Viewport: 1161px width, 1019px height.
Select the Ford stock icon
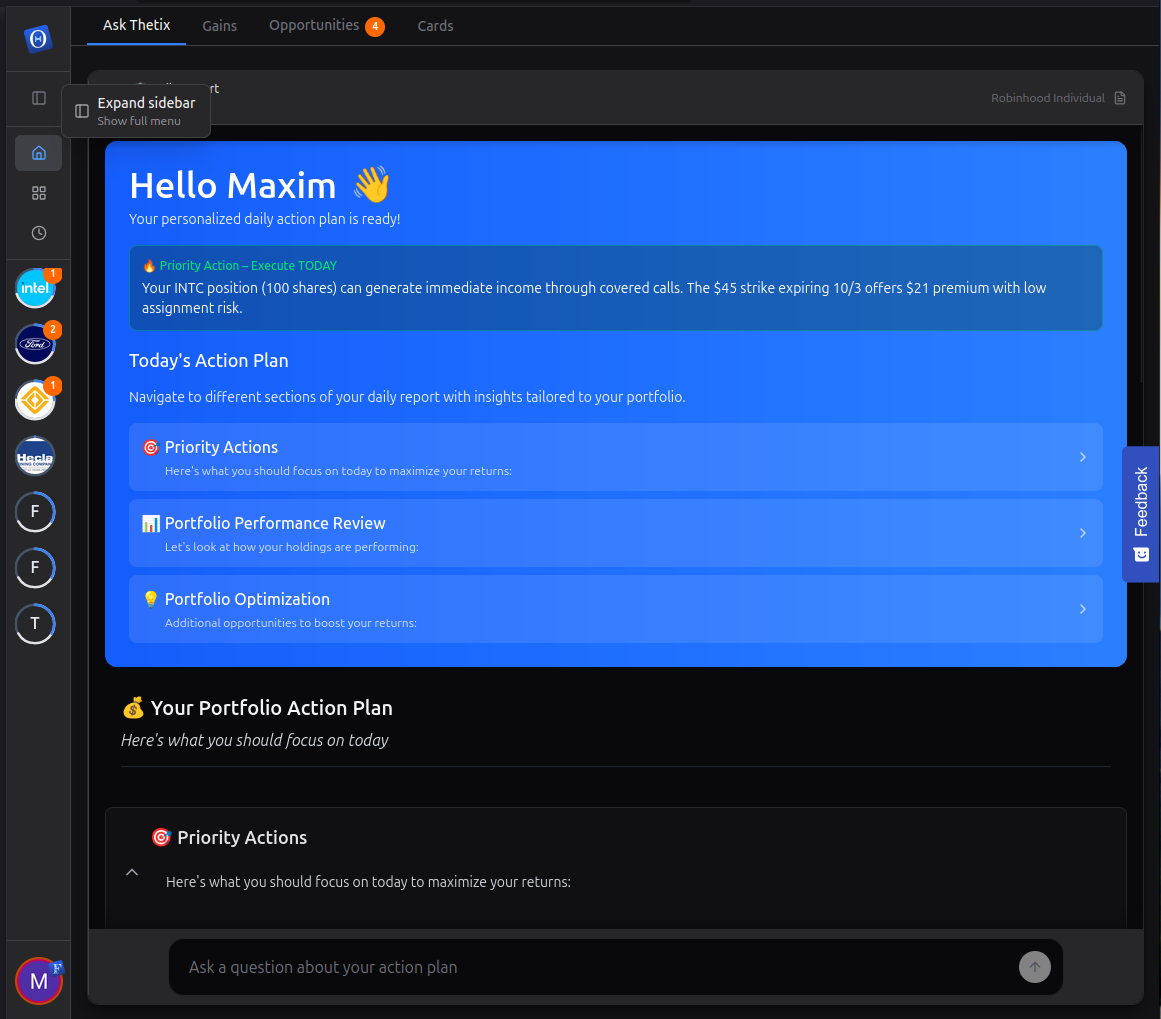[x=36, y=345]
